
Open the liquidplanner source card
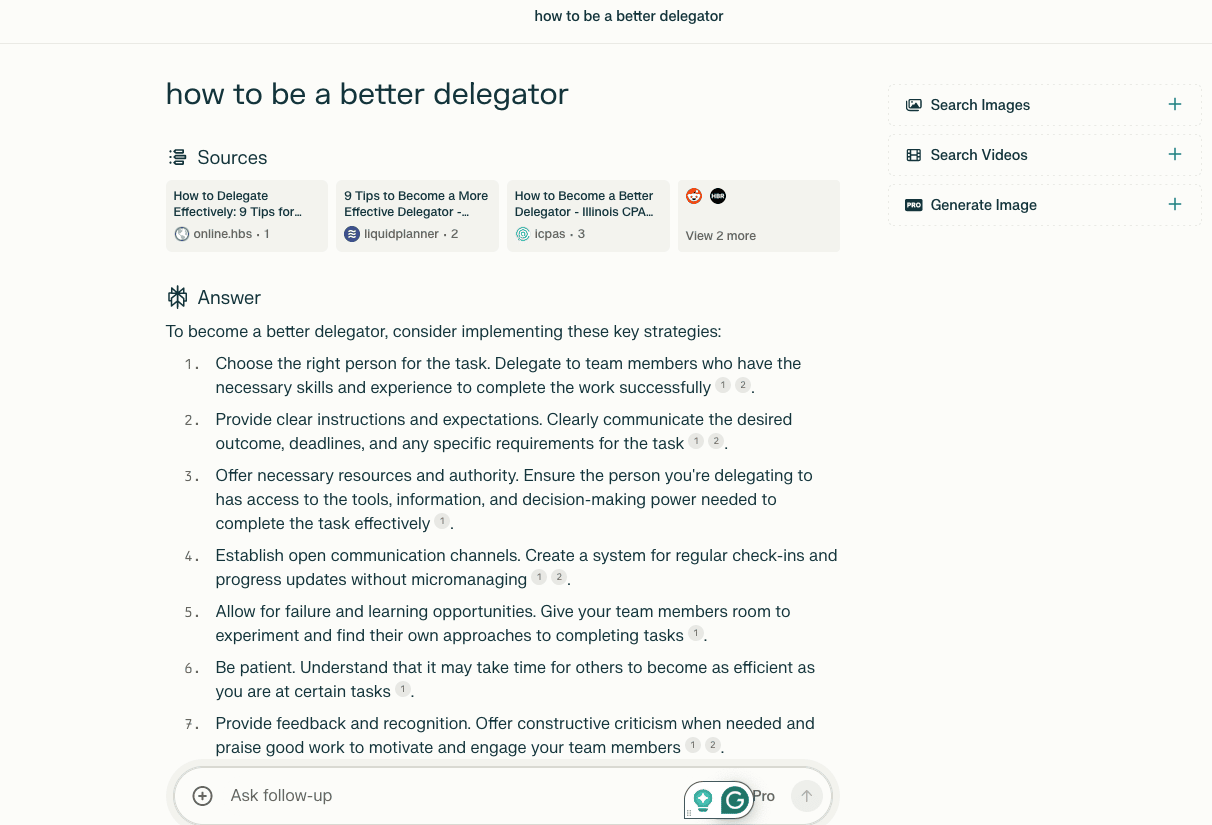(417, 216)
